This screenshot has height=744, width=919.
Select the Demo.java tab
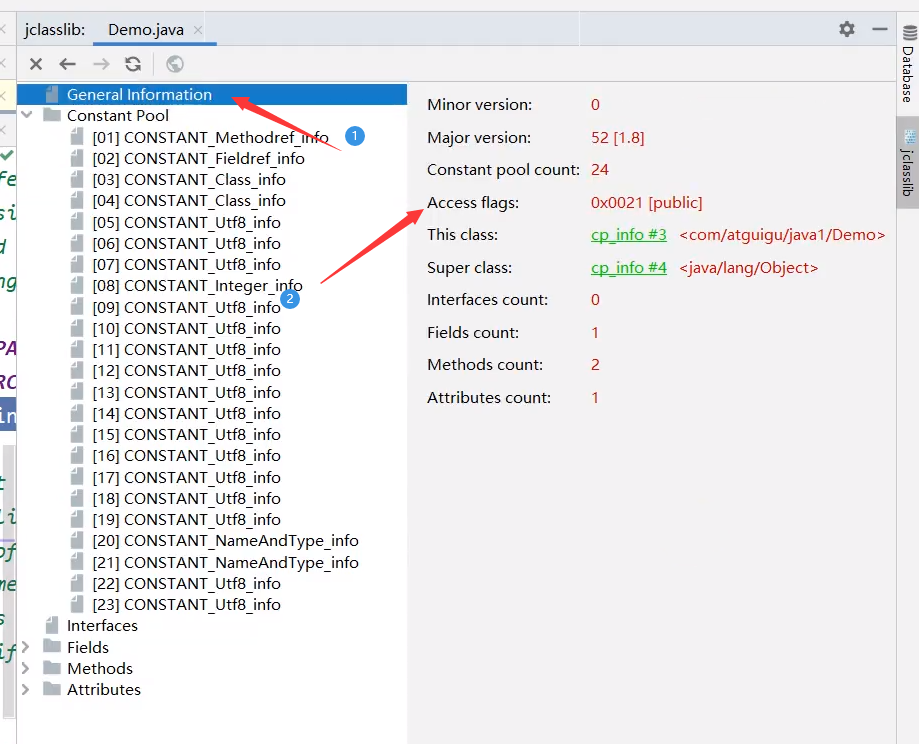coord(146,30)
